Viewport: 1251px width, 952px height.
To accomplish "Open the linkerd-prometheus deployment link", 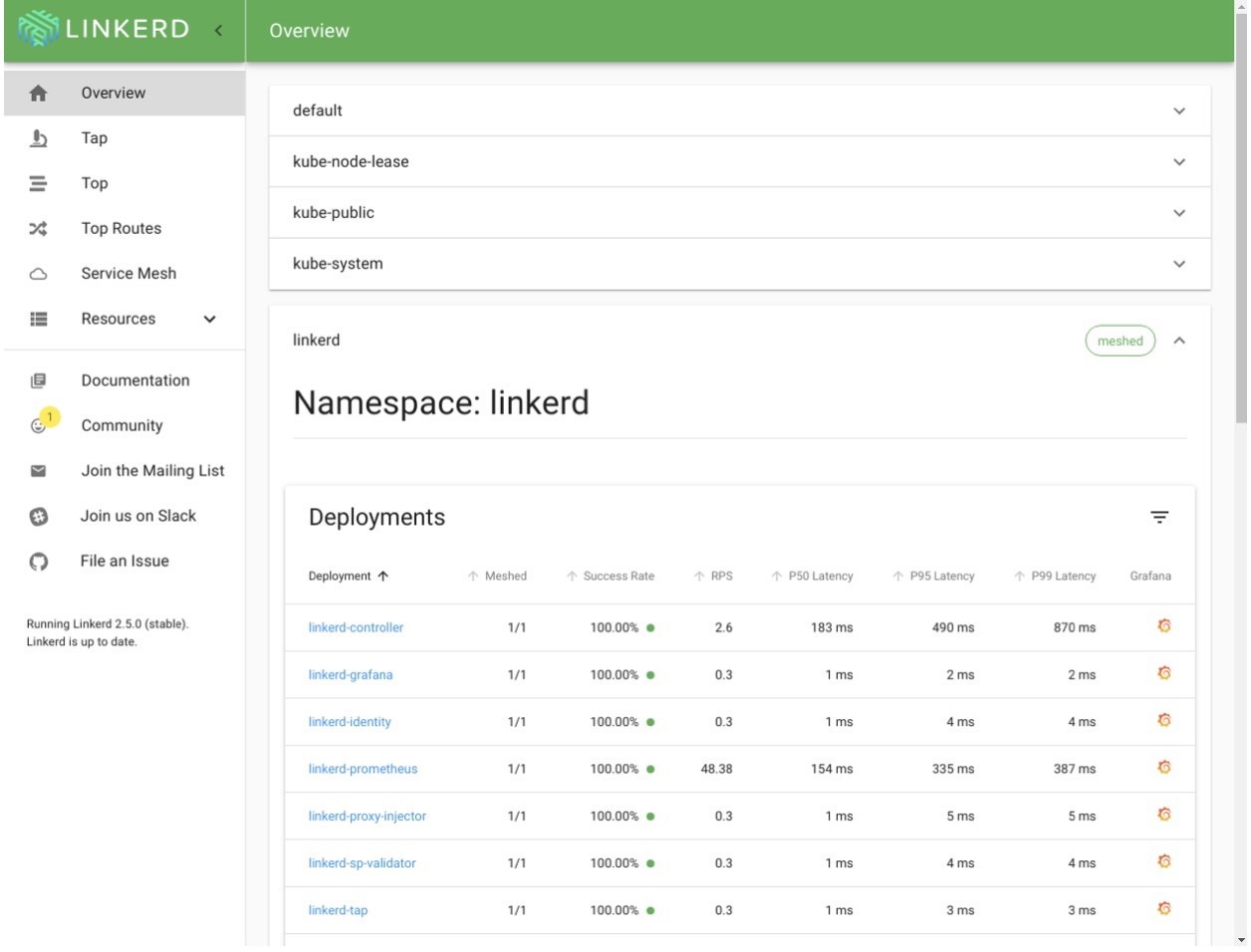I will [363, 769].
